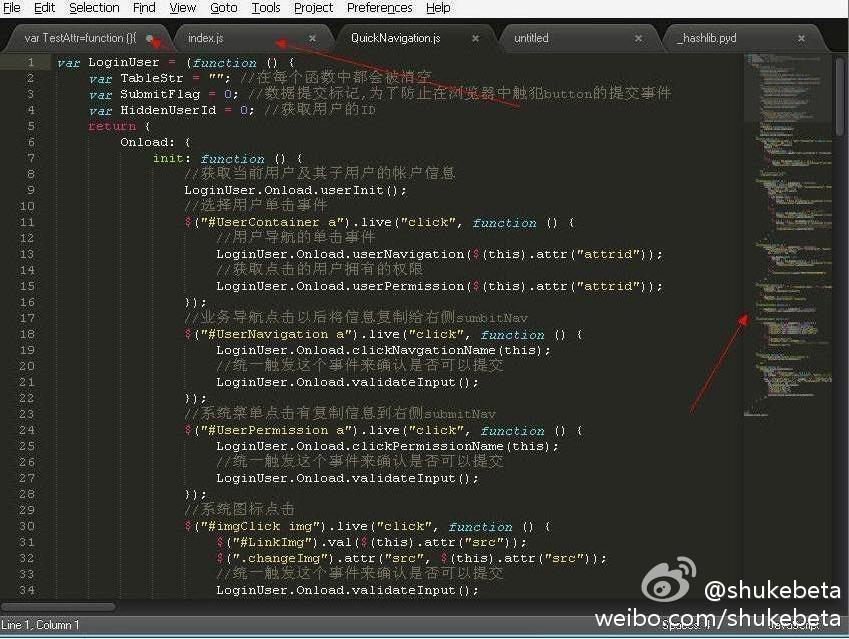Screen dimensions: 849x639
Task: Open the Find menu
Action: coord(144,7)
